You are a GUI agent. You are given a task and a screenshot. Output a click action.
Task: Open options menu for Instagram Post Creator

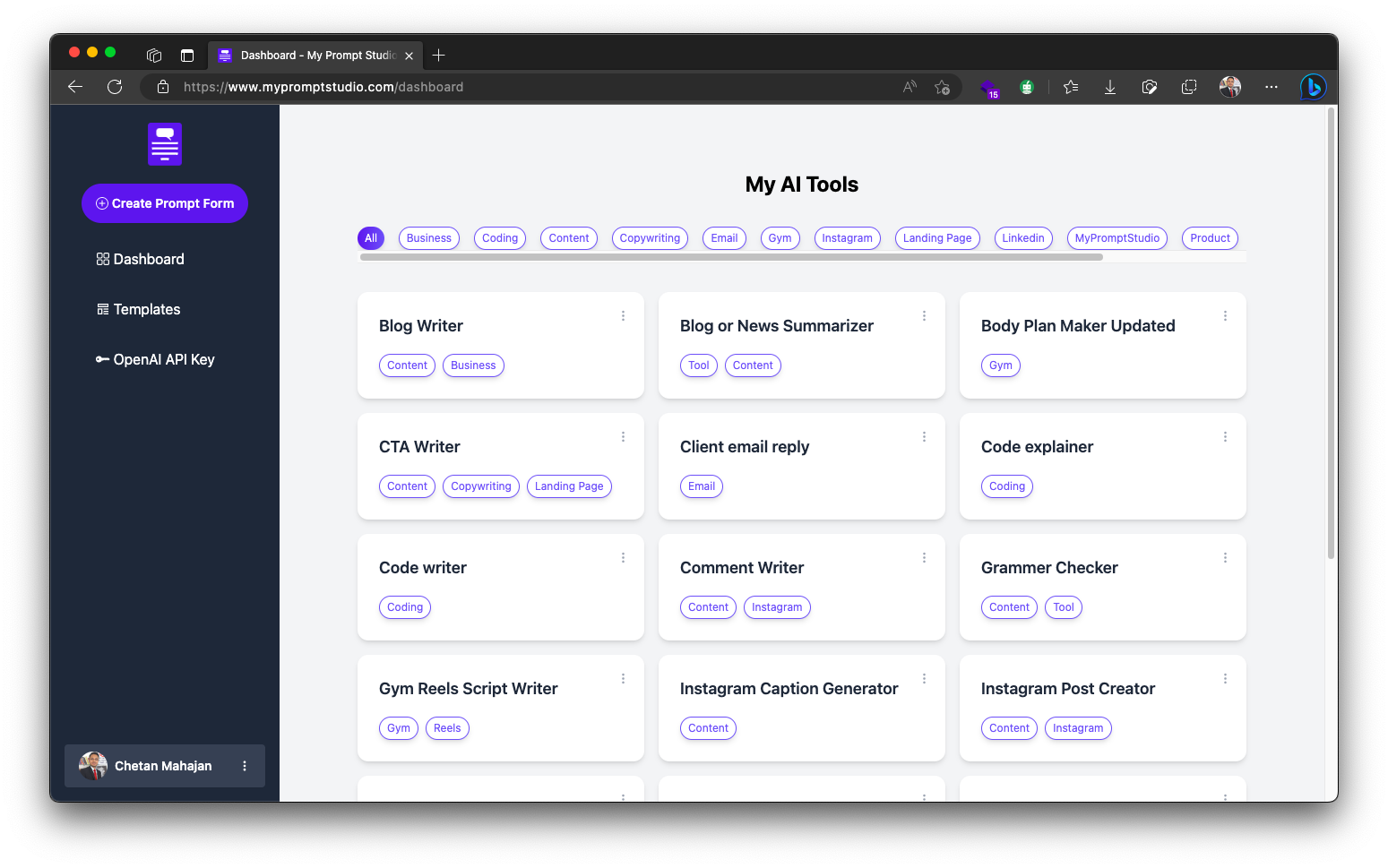point(1226,679)
